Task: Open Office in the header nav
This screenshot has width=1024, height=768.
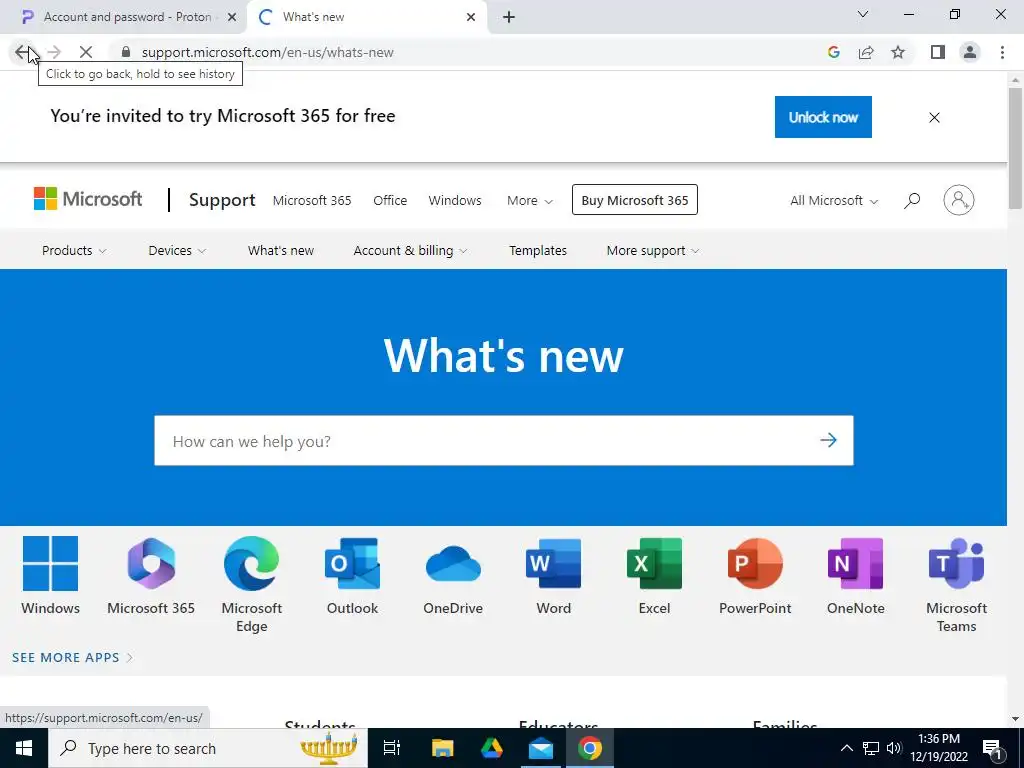Action: point(390,200)
